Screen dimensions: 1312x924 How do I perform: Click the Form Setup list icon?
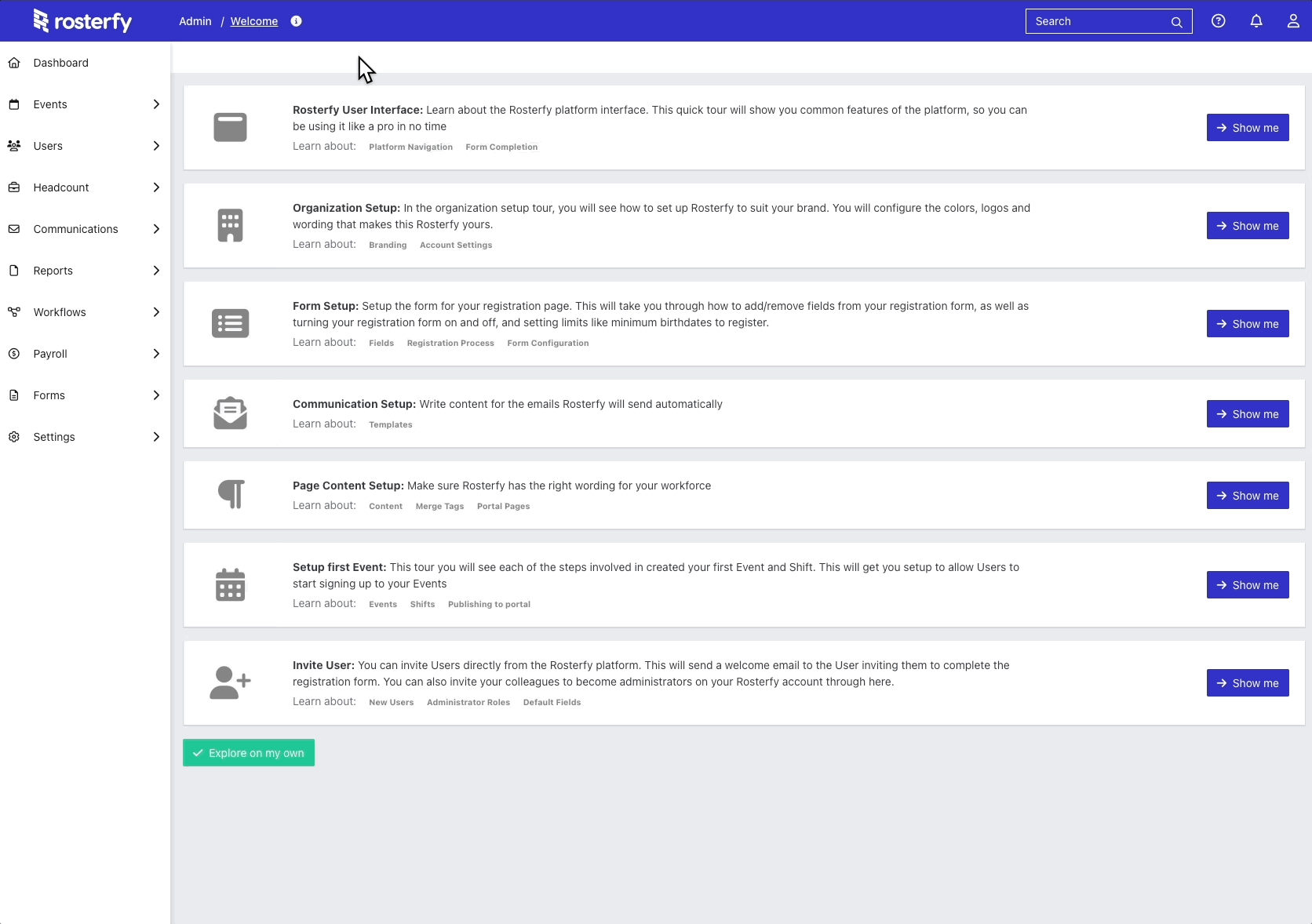tap(230, 323)
